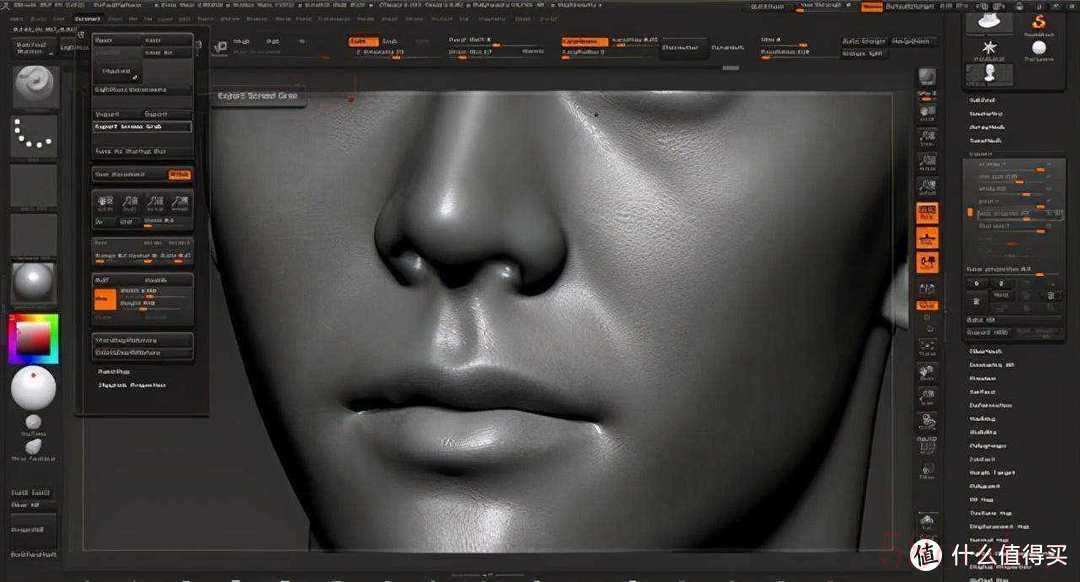Toggle the first orange right shelf button

point(927,213)
